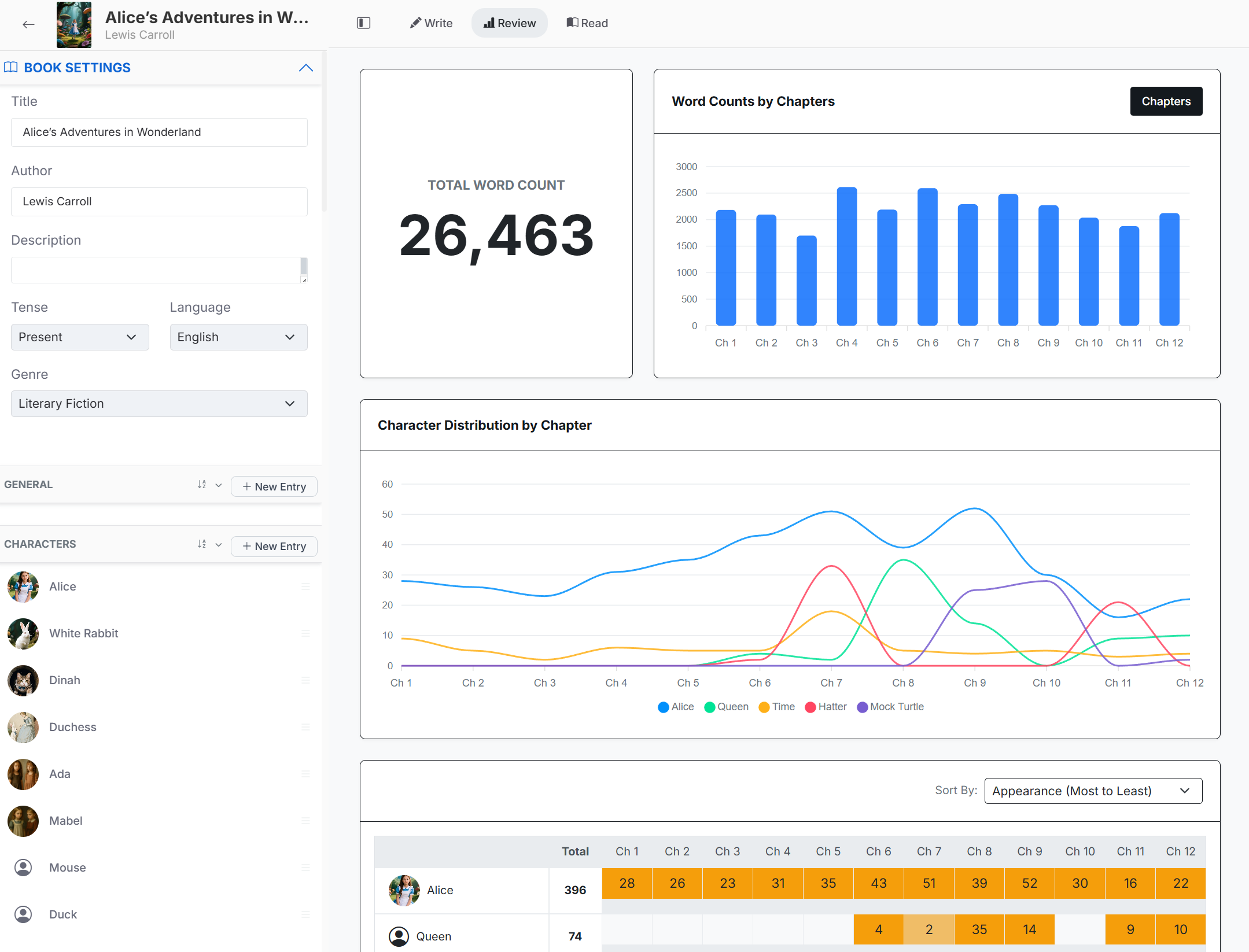This screenshot has width=1249, height=952.
Task: Click the drag handle beside White Rabbit
Action: click(x=306, y=633)
